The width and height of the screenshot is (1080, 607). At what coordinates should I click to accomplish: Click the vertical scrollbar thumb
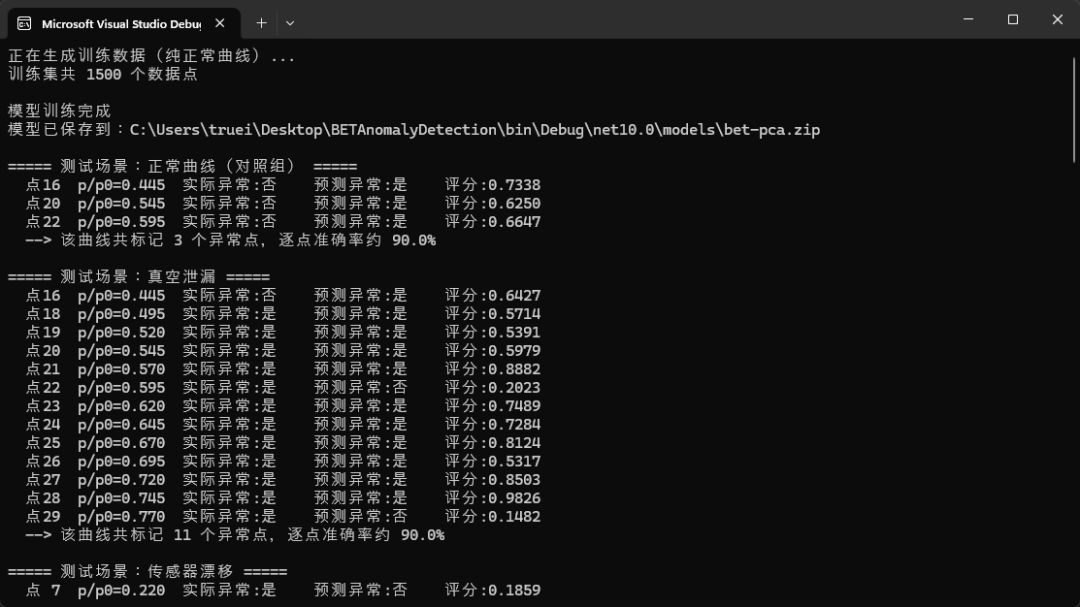pos(1073,110)
